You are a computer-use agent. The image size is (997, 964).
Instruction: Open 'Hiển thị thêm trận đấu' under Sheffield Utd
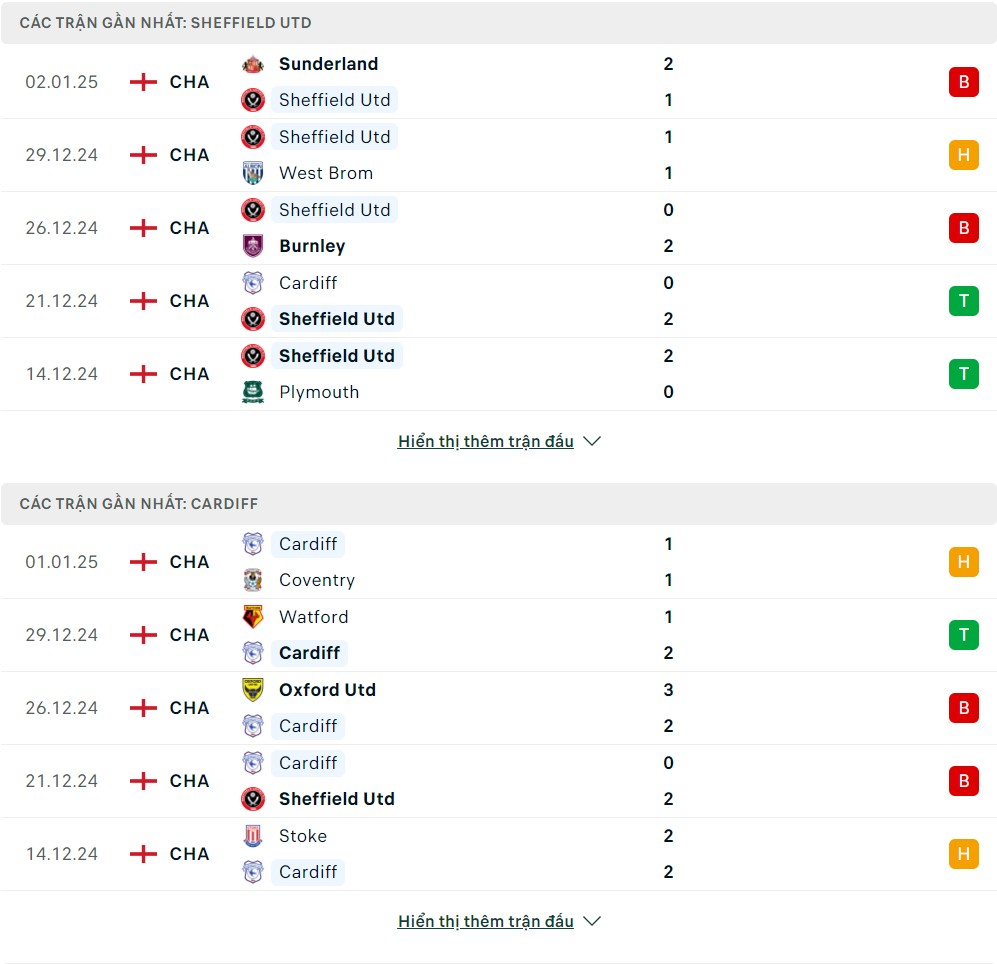[486, 441]
